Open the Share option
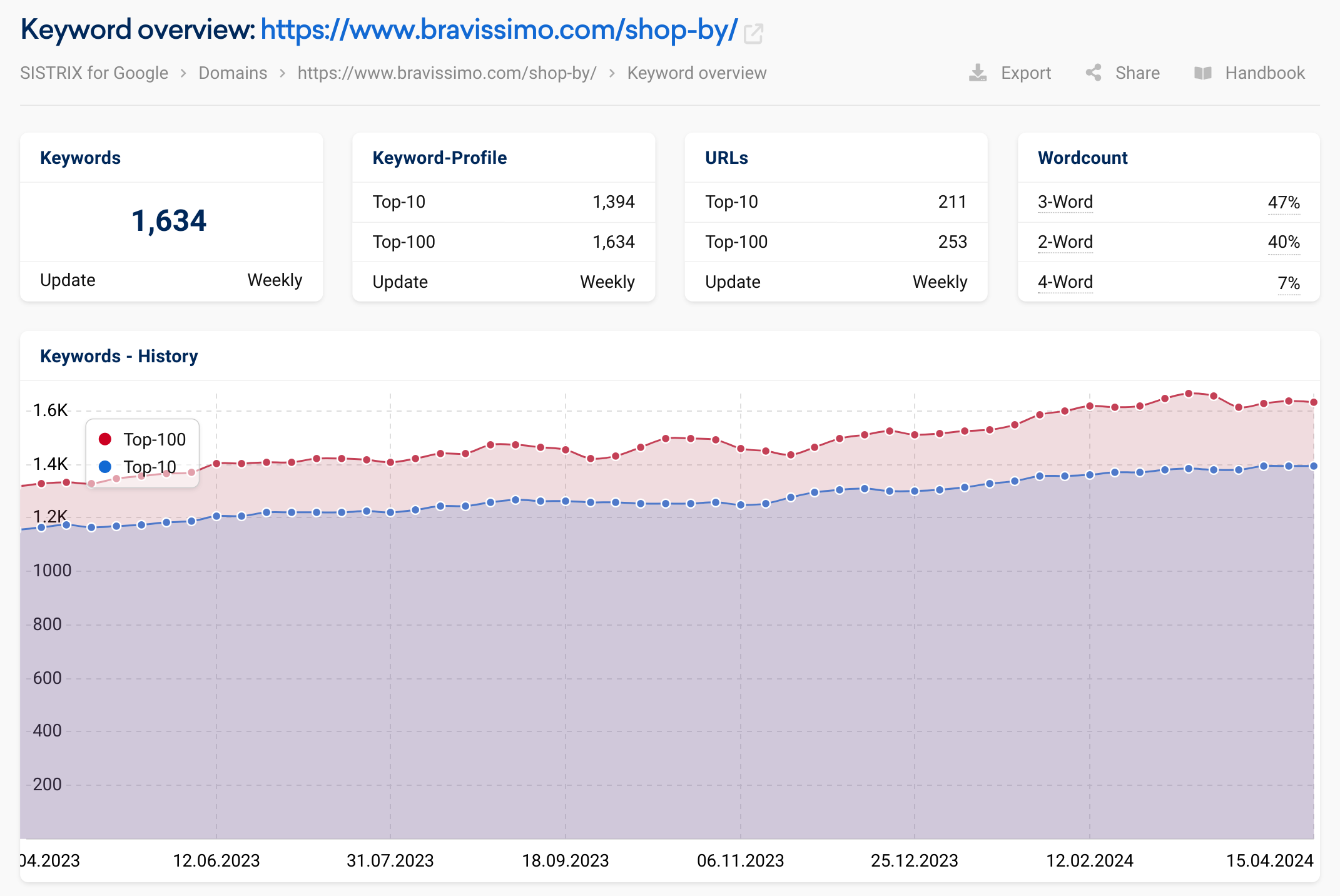 click(1137, 73)
